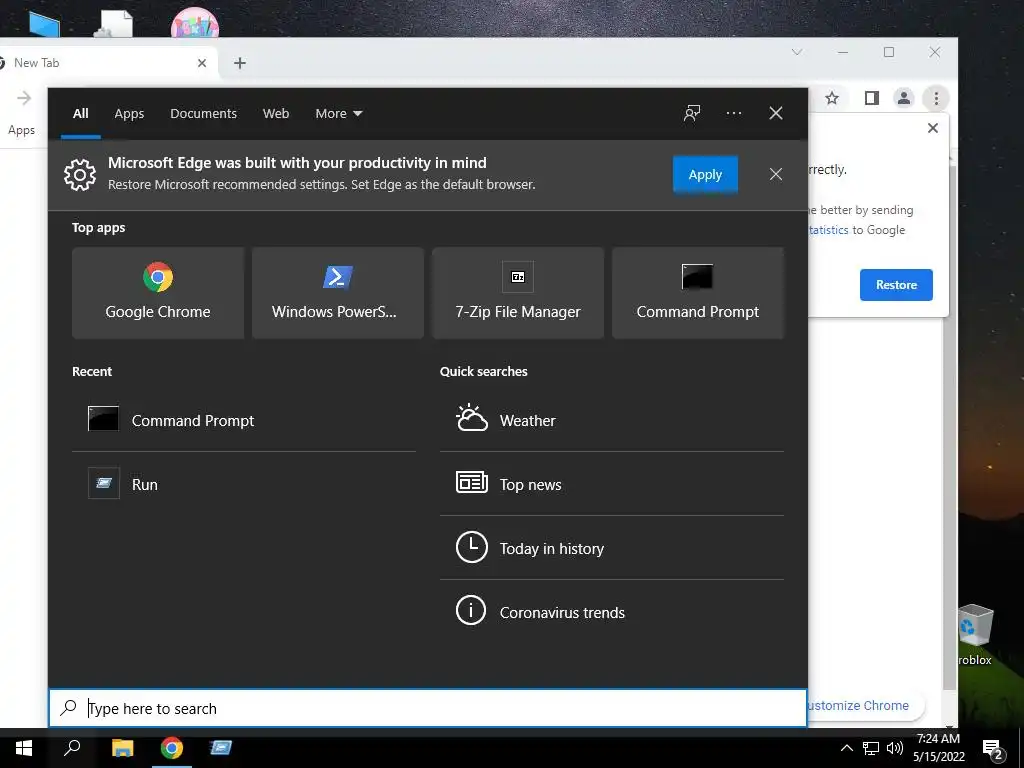The width and height of the screenshot is (1024, 768).
Task: Click the Windows Start button
Action: coord(24,748)
